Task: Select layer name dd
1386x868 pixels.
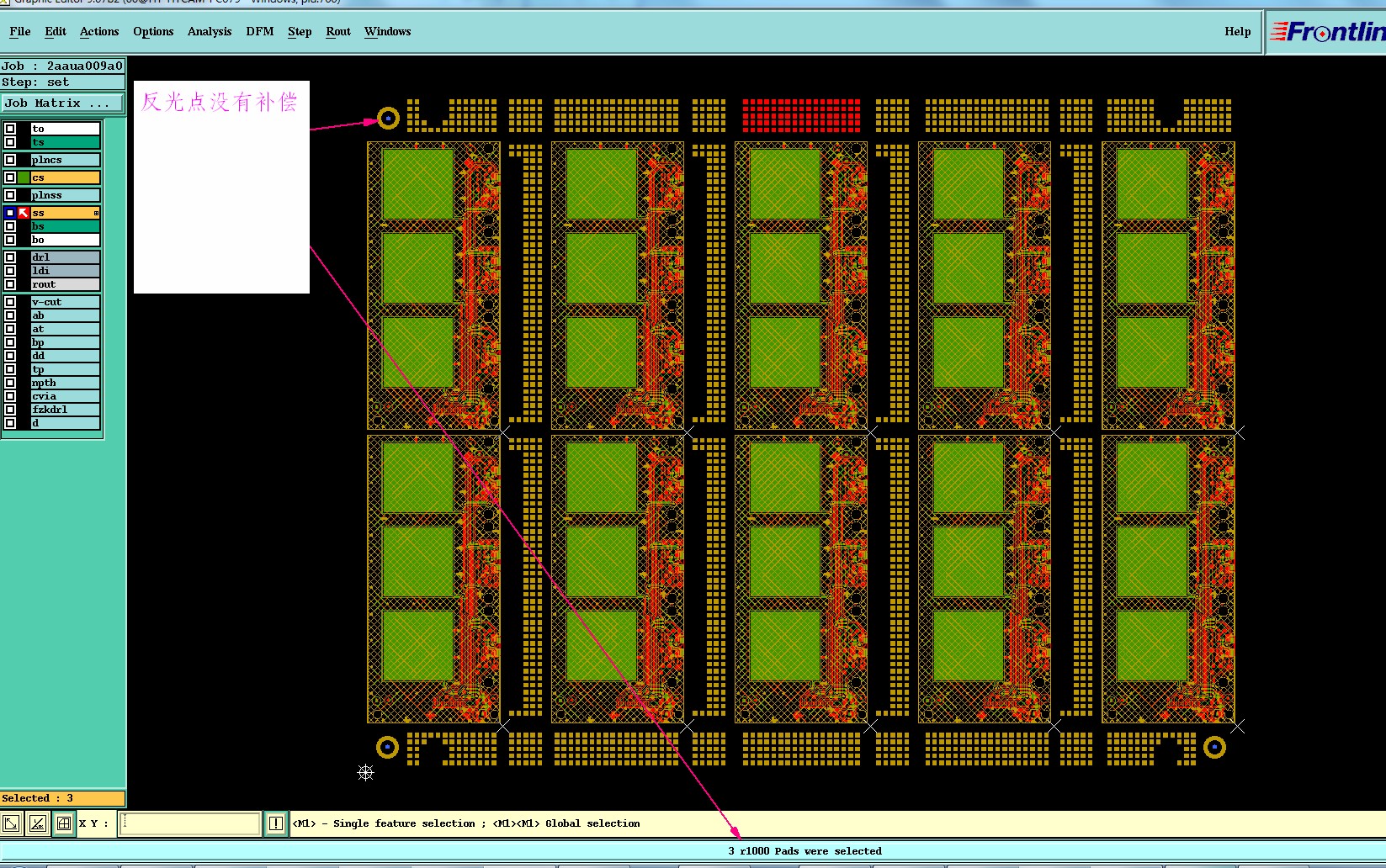Action: (x=66, y=356)
